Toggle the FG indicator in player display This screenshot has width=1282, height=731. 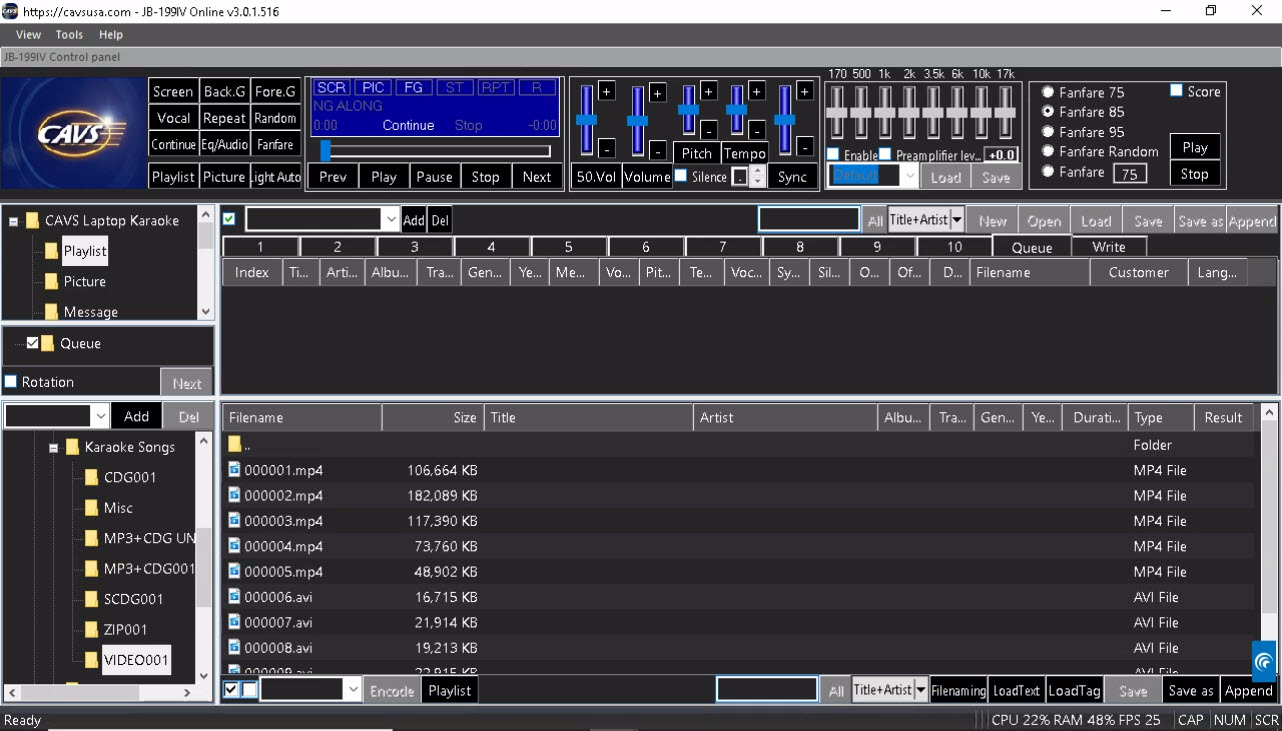pyautogui.click(x=414, y=88)
